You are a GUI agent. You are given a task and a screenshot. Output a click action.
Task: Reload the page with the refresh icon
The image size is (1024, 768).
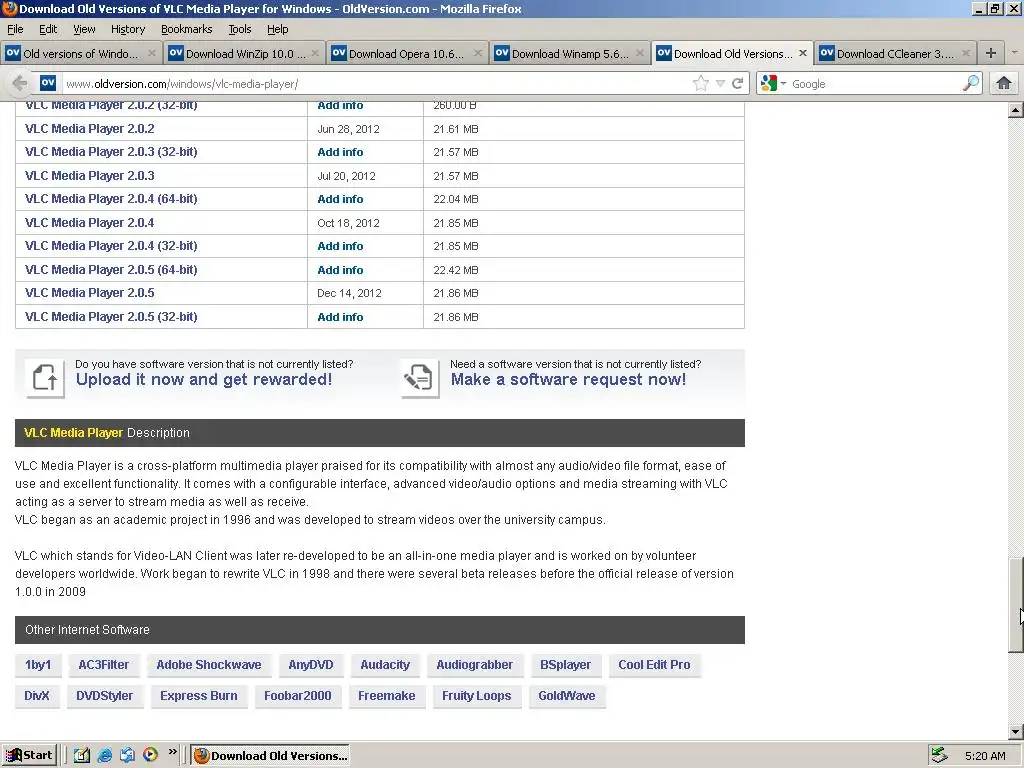pyautogui.click(x=737, y=84)
